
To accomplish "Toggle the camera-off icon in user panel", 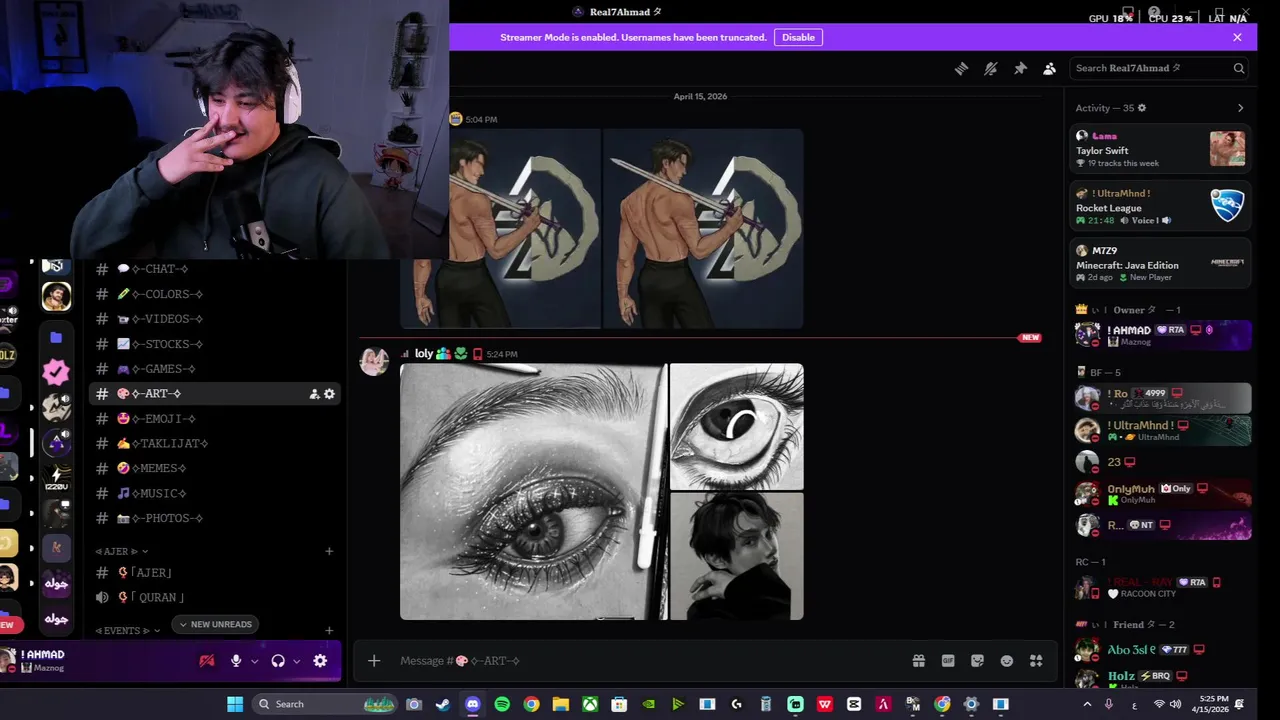I will [207, 661].
